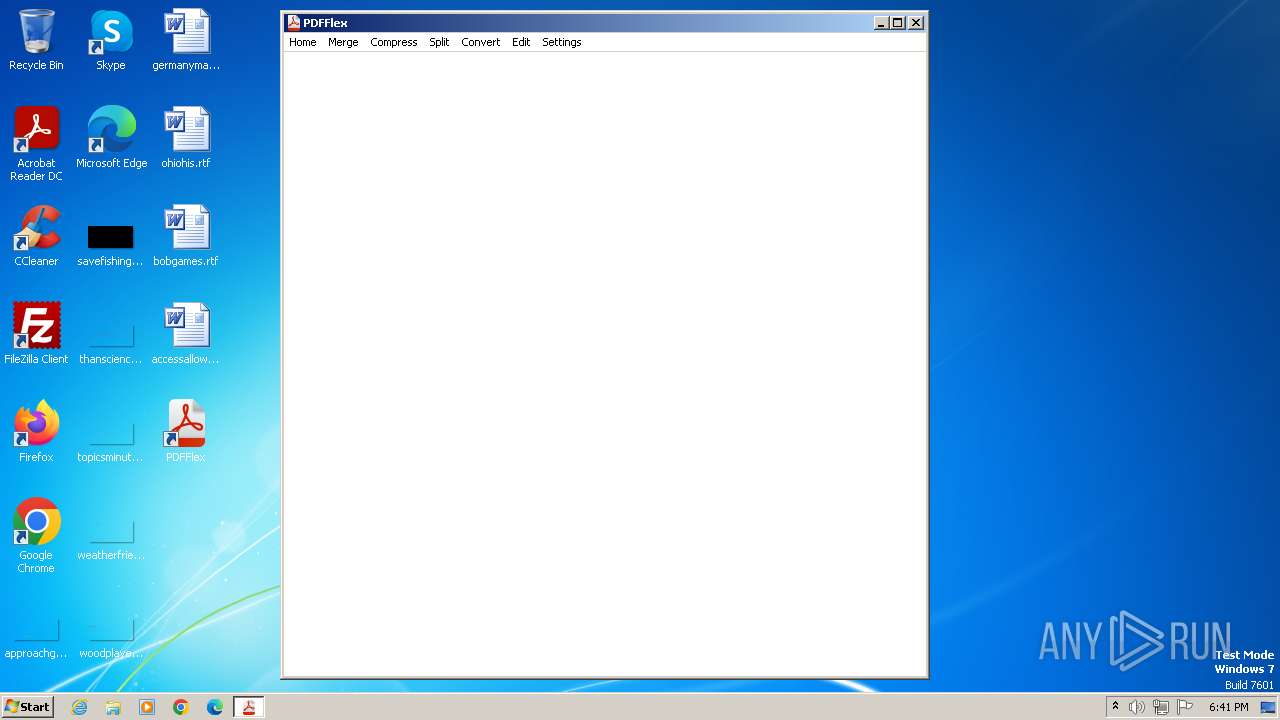Viewport: 1280px width, 720px height.
Task: Select the woodplayer... desktop file
Action: 111,635
